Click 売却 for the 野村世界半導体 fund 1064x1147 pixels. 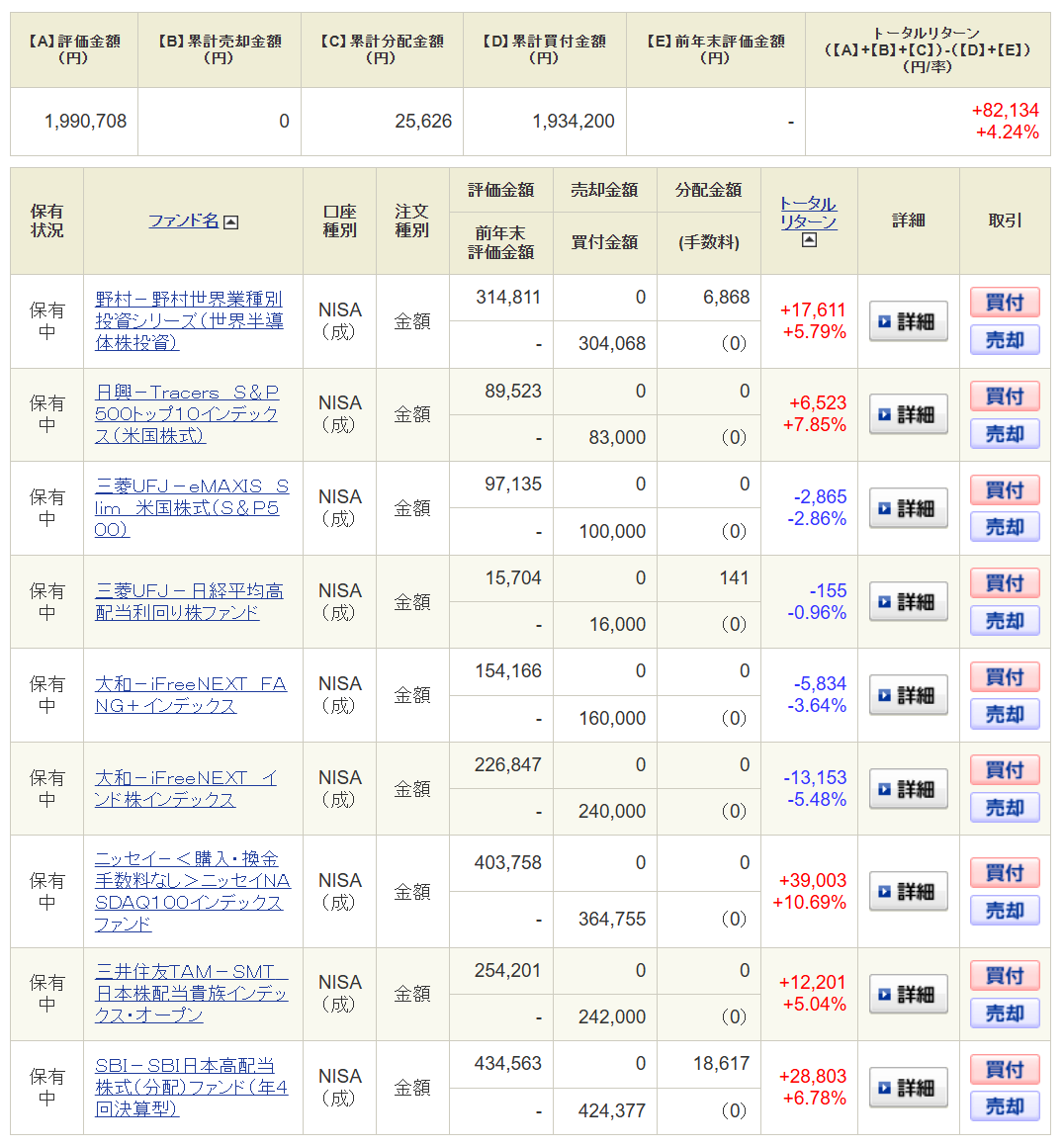pyautogui.click(x=1005, y=340)
